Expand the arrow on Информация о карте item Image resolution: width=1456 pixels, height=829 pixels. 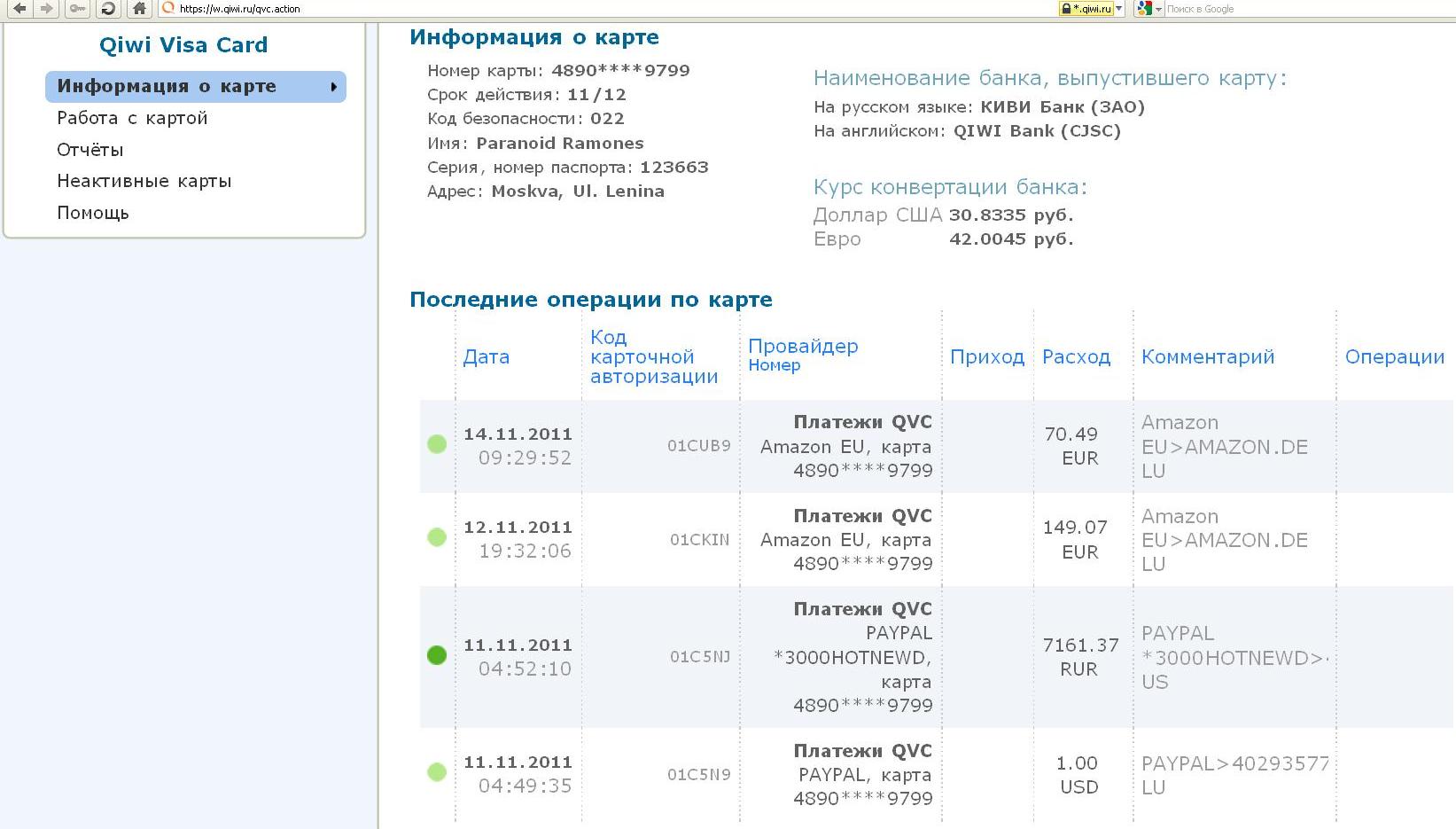333,87
